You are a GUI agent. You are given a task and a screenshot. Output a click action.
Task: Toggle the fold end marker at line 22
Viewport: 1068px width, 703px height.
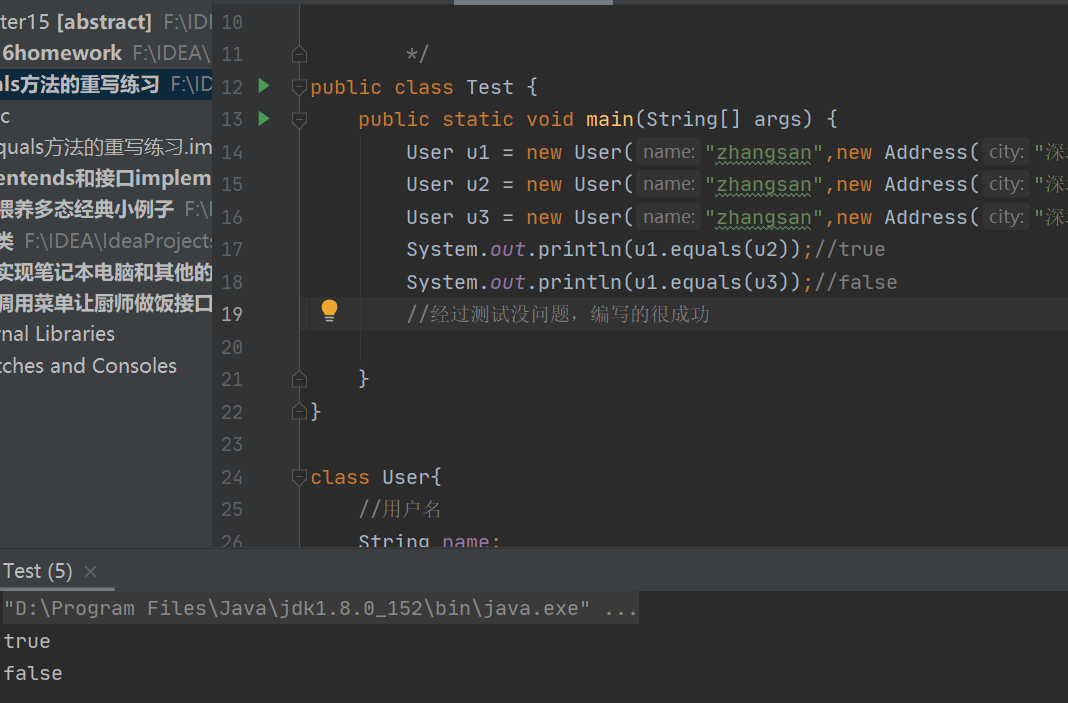coord(299,411)
